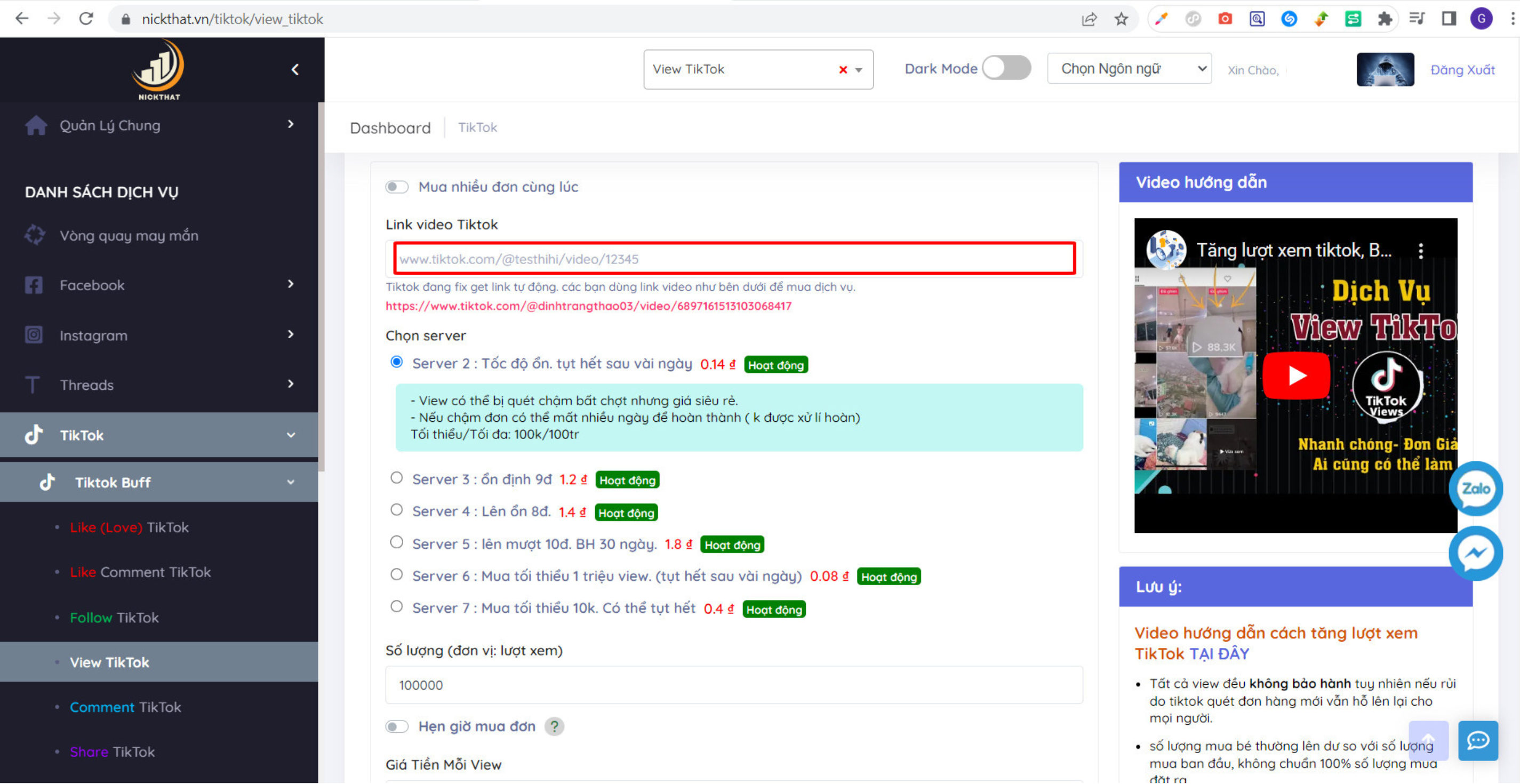1520x784 pixels.
Task: Open Like Comment TikTok service
Action: click(140, 572)
